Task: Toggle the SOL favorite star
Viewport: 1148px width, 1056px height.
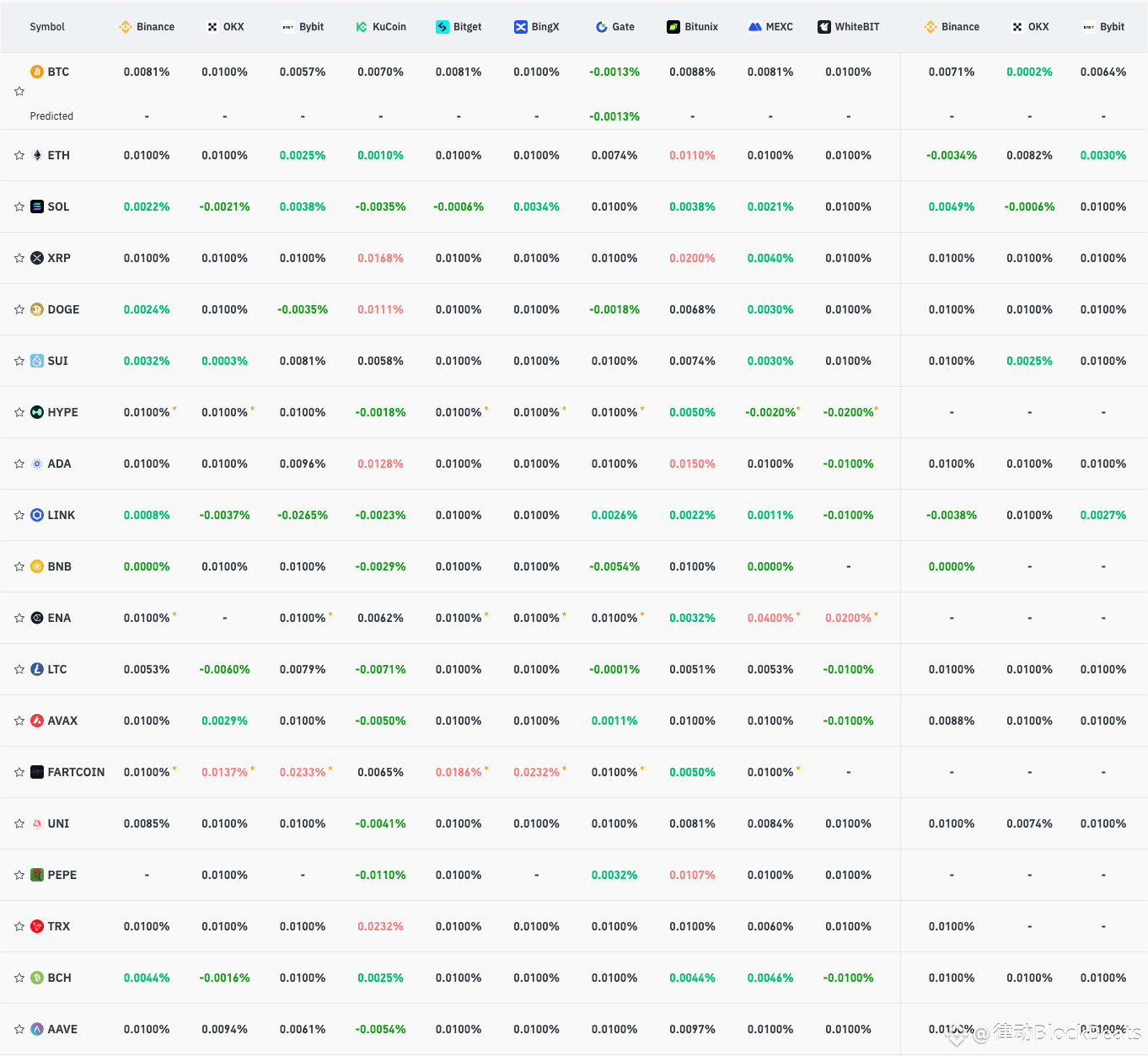Action: [19, 206]
